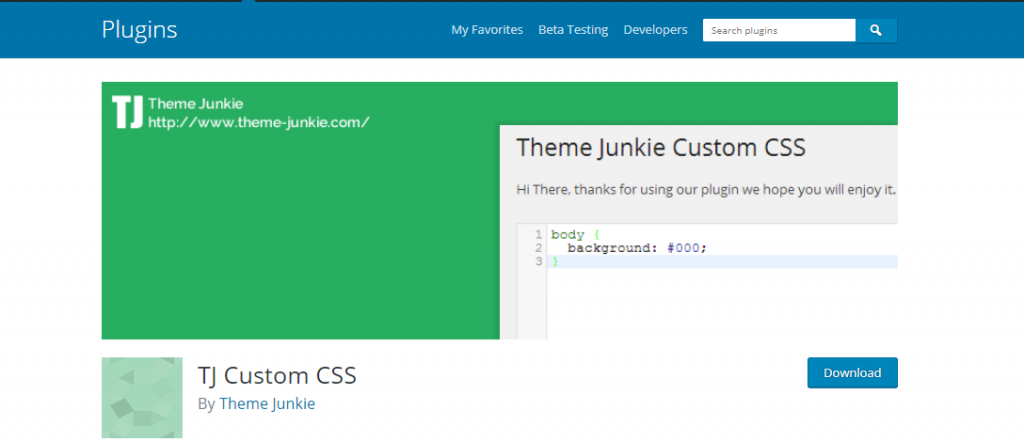Screen dimensions: 1024x442
Task: Click the 'body {' code line
Action: coord(575,234)
